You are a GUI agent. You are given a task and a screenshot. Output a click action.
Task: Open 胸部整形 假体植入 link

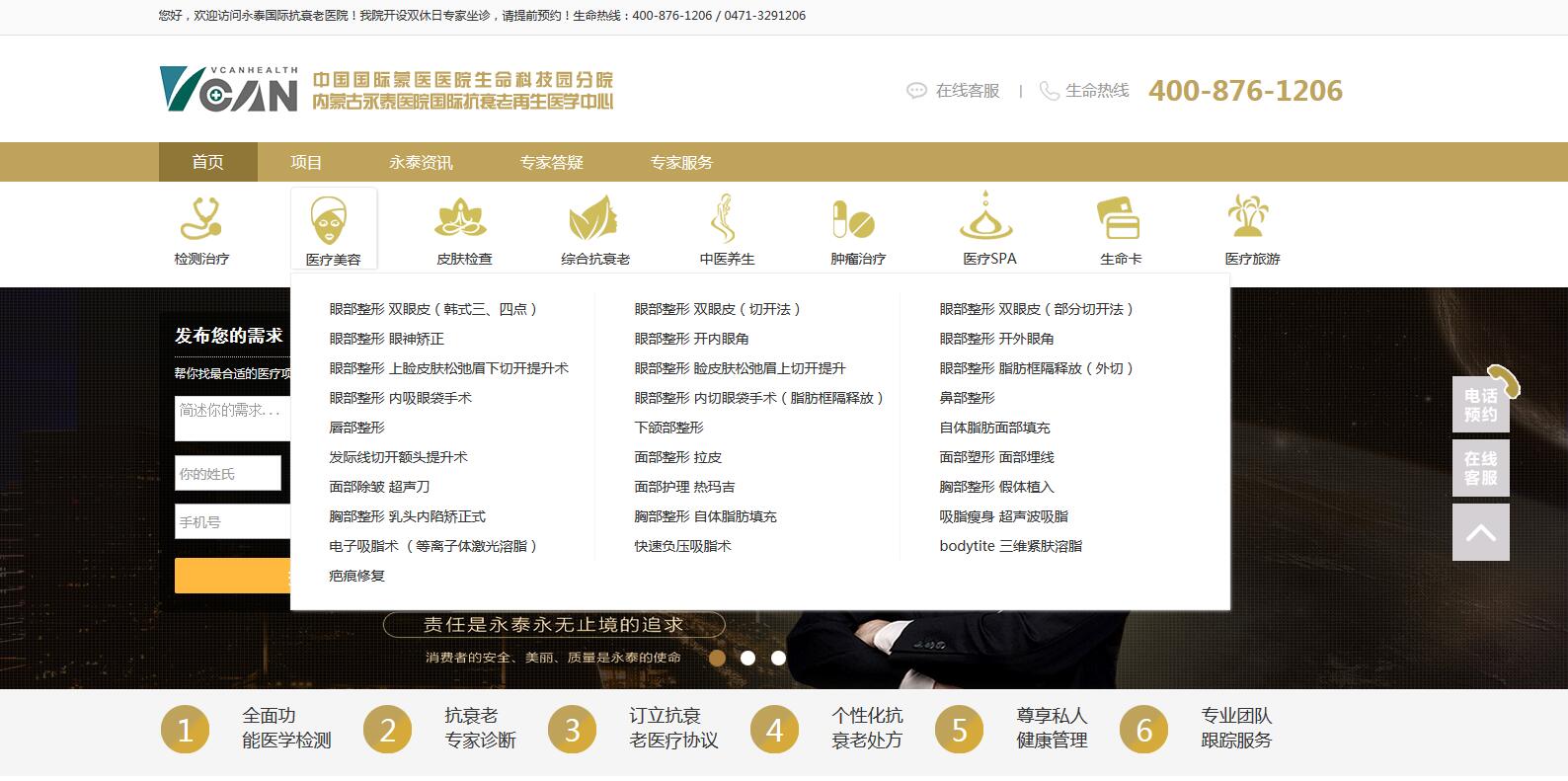[996, 487]
